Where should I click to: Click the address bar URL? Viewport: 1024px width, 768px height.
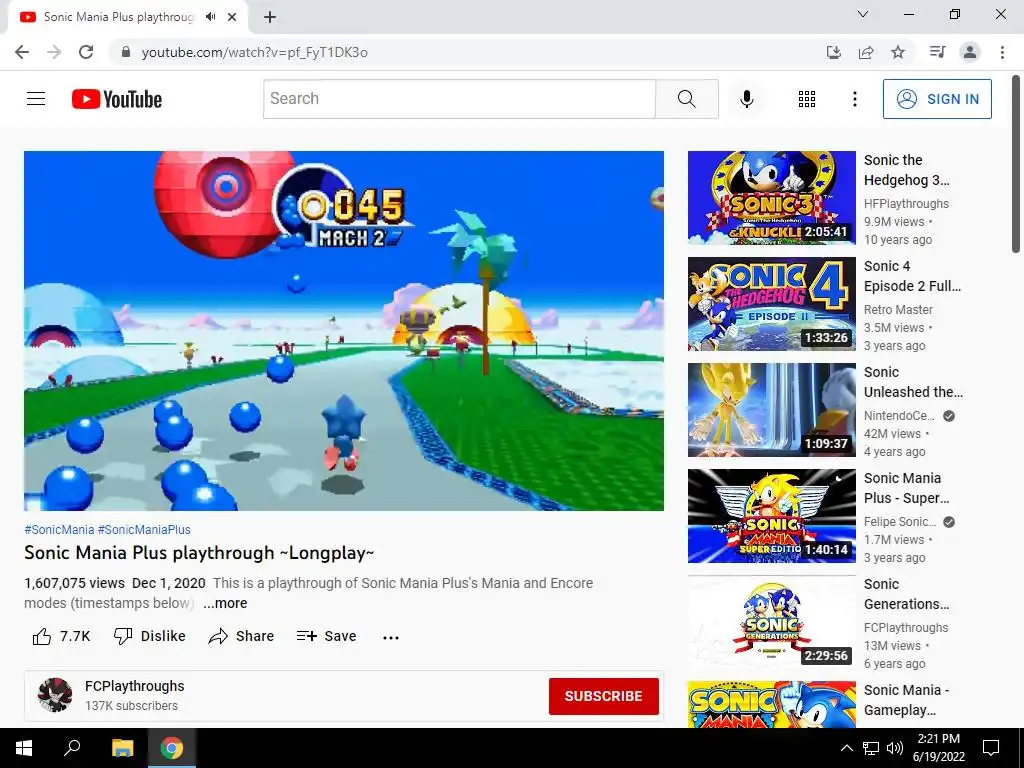click(x=255, y=52)
